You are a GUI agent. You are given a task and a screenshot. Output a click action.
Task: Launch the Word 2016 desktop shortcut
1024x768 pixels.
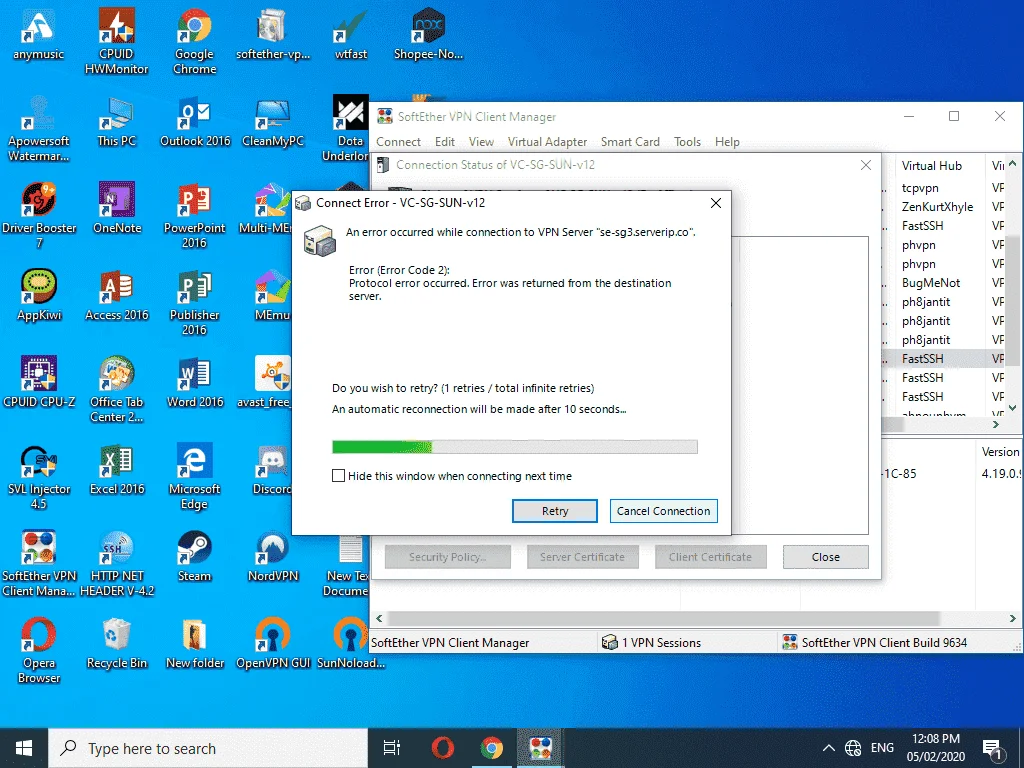(x=195, y=383)
